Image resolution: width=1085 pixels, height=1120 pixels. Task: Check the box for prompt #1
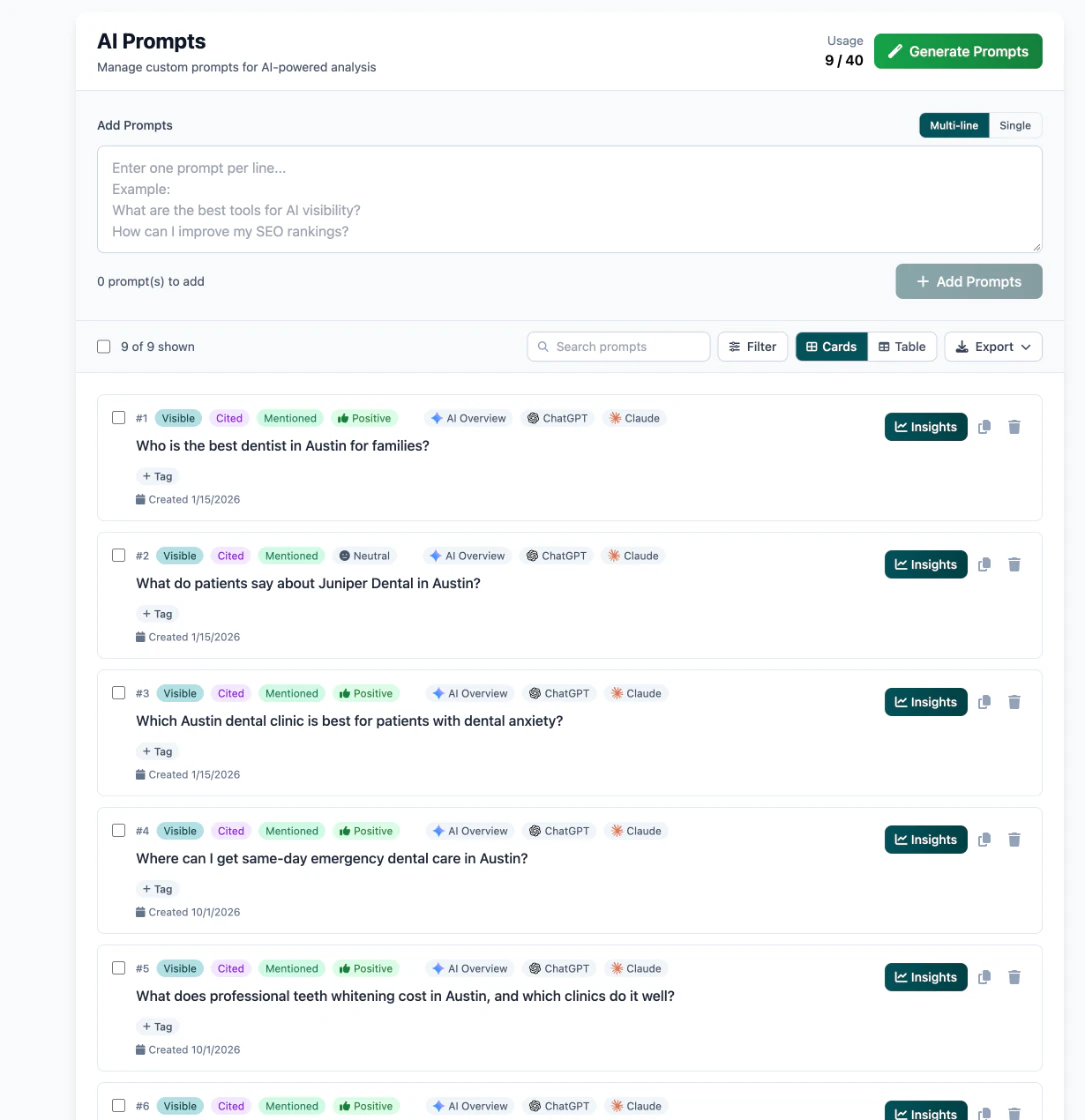click(119, 418)
